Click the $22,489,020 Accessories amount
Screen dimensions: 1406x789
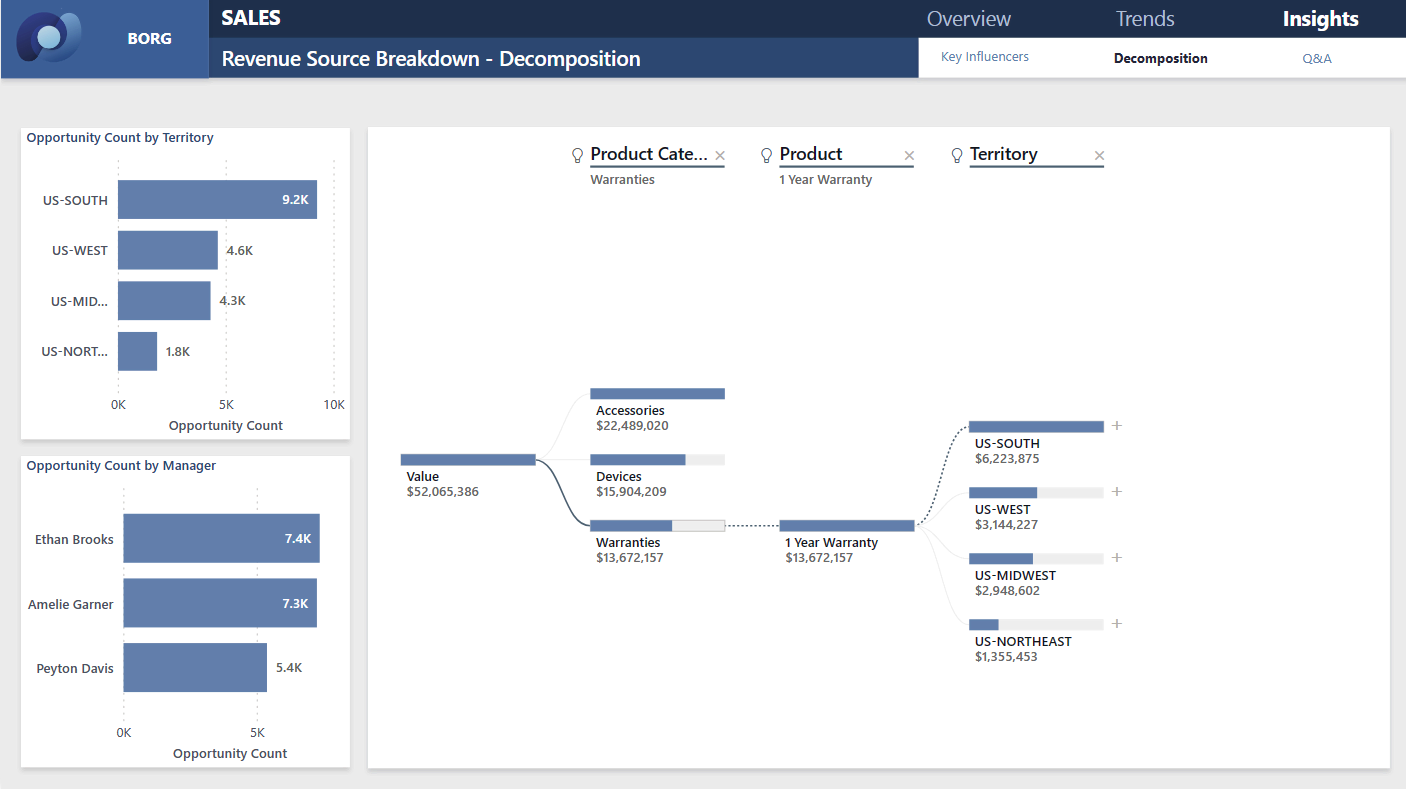tap(632, 426)
